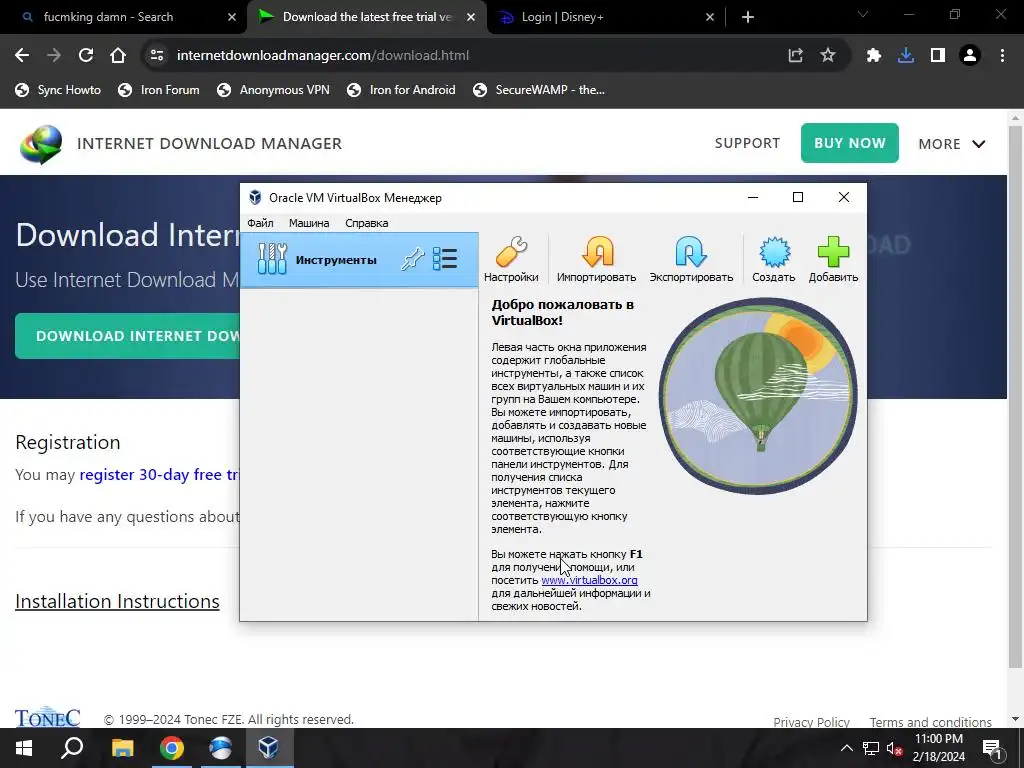
Task: Click the page vertical scrollbar
Action: (1015, 398)
